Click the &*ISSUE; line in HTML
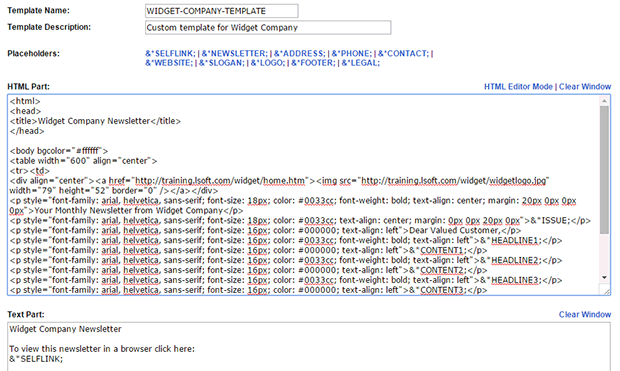Image resolution: width=620 pixels, height=371 pixels. pyautogui.click(x=300, y=220)
